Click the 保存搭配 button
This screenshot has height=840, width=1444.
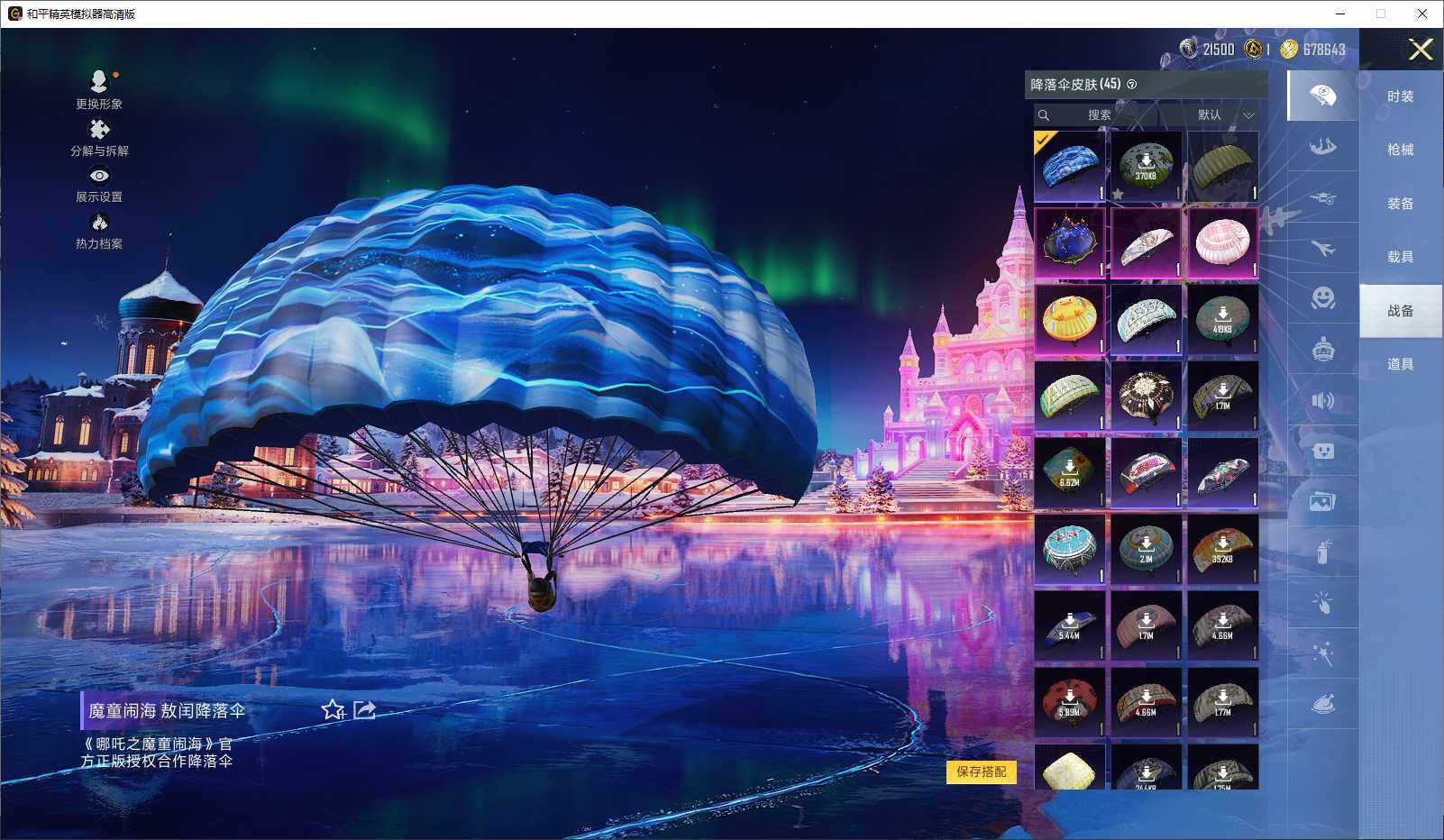(x=981, y=772)
